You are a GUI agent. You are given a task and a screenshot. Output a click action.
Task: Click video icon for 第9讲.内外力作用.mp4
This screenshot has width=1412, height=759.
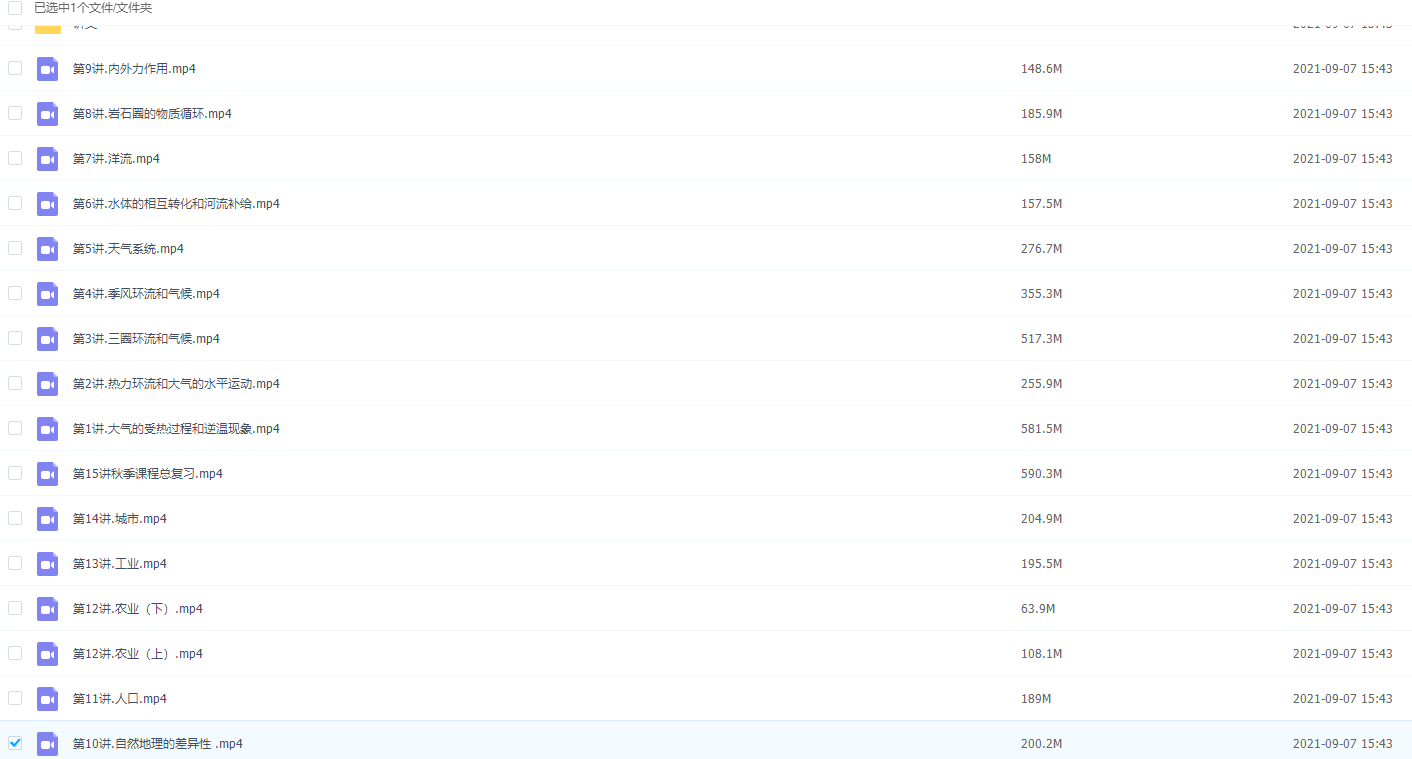tap(47, 69)
